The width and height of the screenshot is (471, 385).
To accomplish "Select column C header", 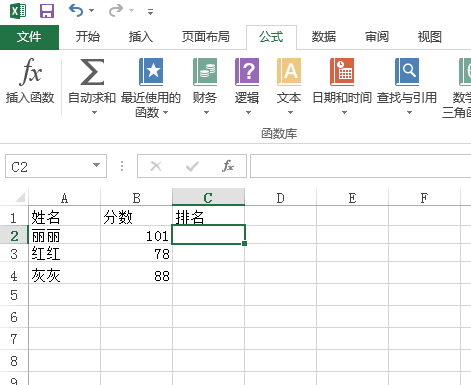I will pyautogui.click(x=208, y=198).
